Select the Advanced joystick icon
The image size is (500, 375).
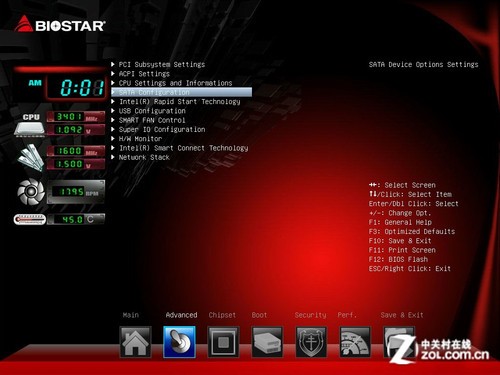[179, 342]
